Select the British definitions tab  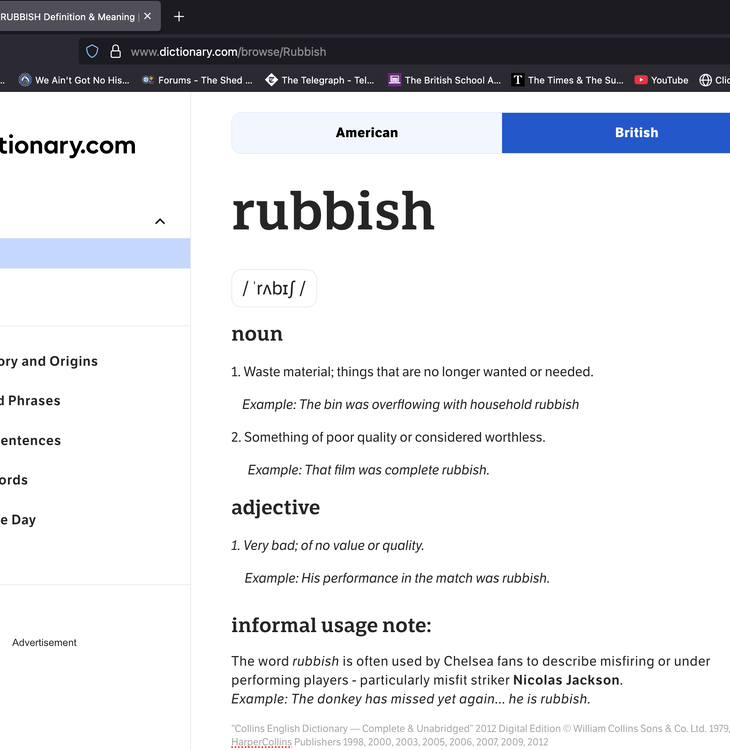tap(616, 132)
